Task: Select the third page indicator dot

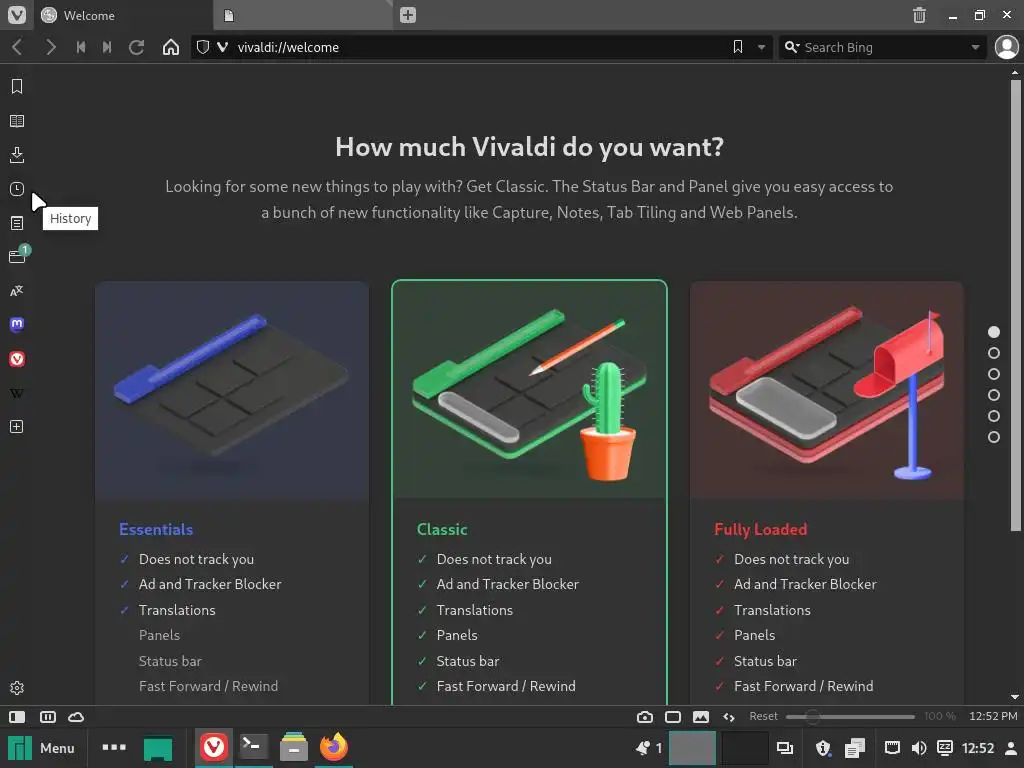Action: tap(993, 374)
